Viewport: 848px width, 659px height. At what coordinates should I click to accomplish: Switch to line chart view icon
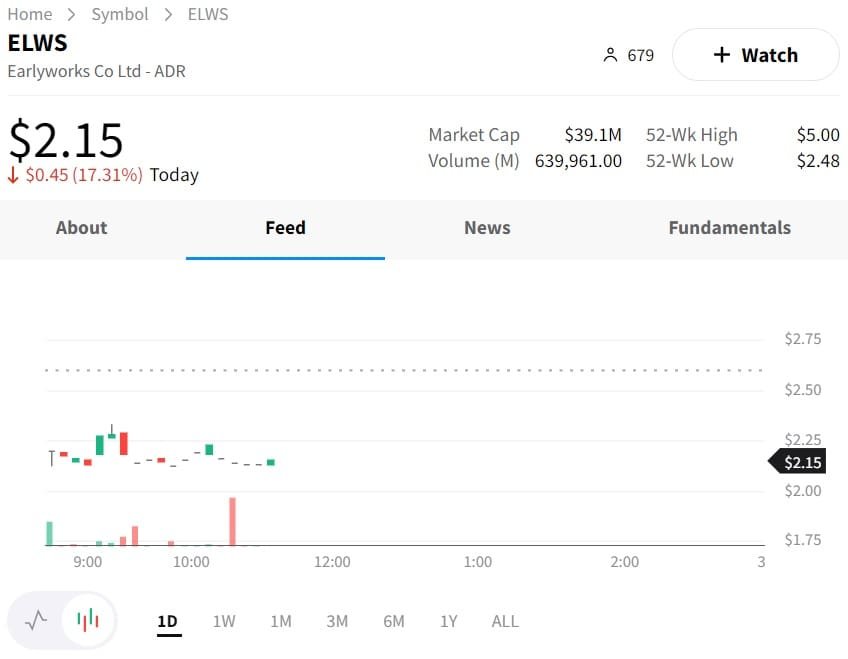tap(36, 621)
